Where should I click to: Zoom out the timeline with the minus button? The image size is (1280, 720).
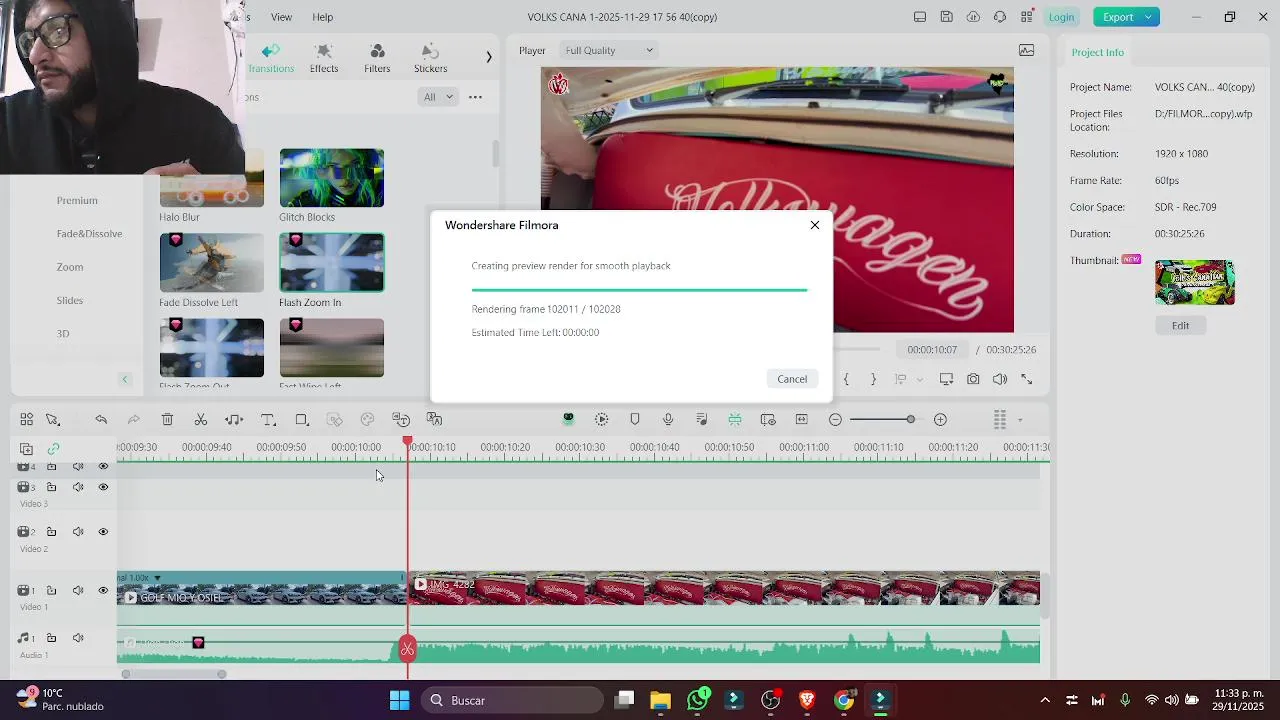tap(835, 420)
